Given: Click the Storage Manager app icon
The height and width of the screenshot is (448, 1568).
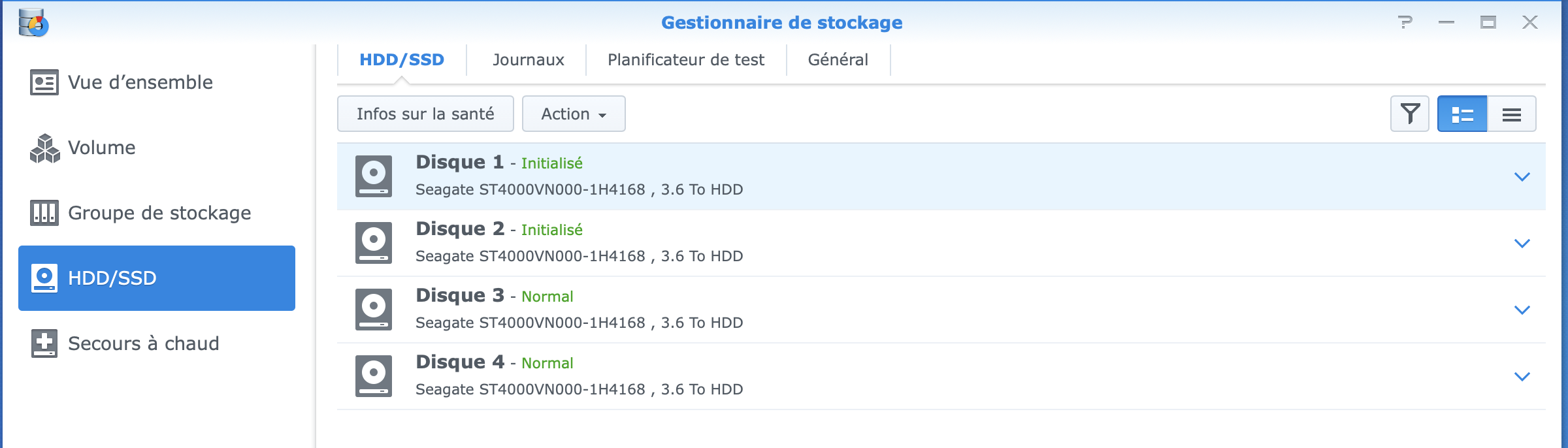Looking at the screenshot, I should click(33, 23).
